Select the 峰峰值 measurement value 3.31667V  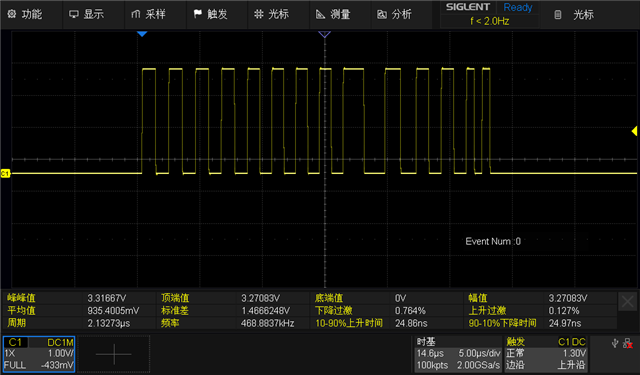pos(107,298)
